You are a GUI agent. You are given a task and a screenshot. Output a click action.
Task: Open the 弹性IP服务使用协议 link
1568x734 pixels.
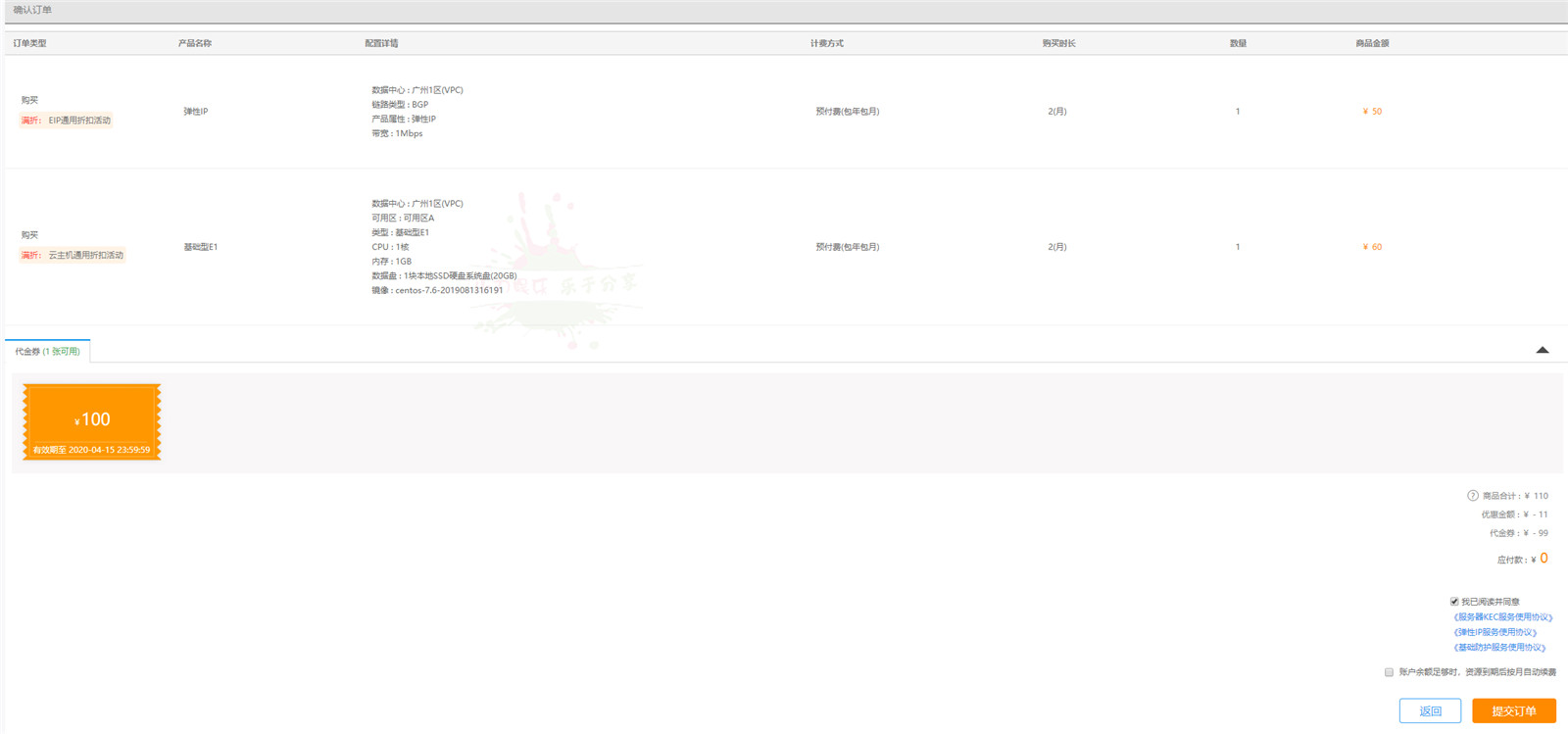pyautogui.click(x=1494, y=632)
